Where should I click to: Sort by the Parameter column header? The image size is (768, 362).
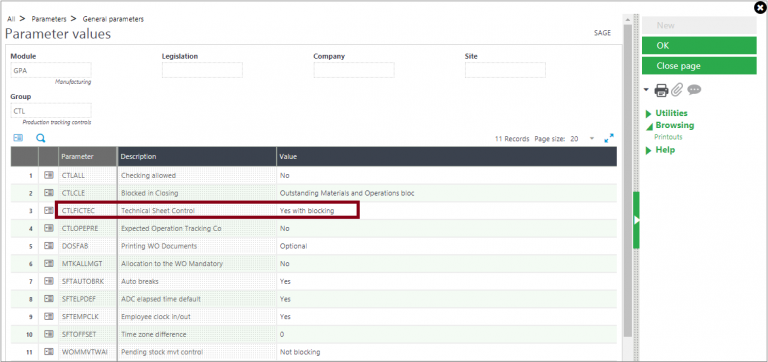[x=88, y=156]
